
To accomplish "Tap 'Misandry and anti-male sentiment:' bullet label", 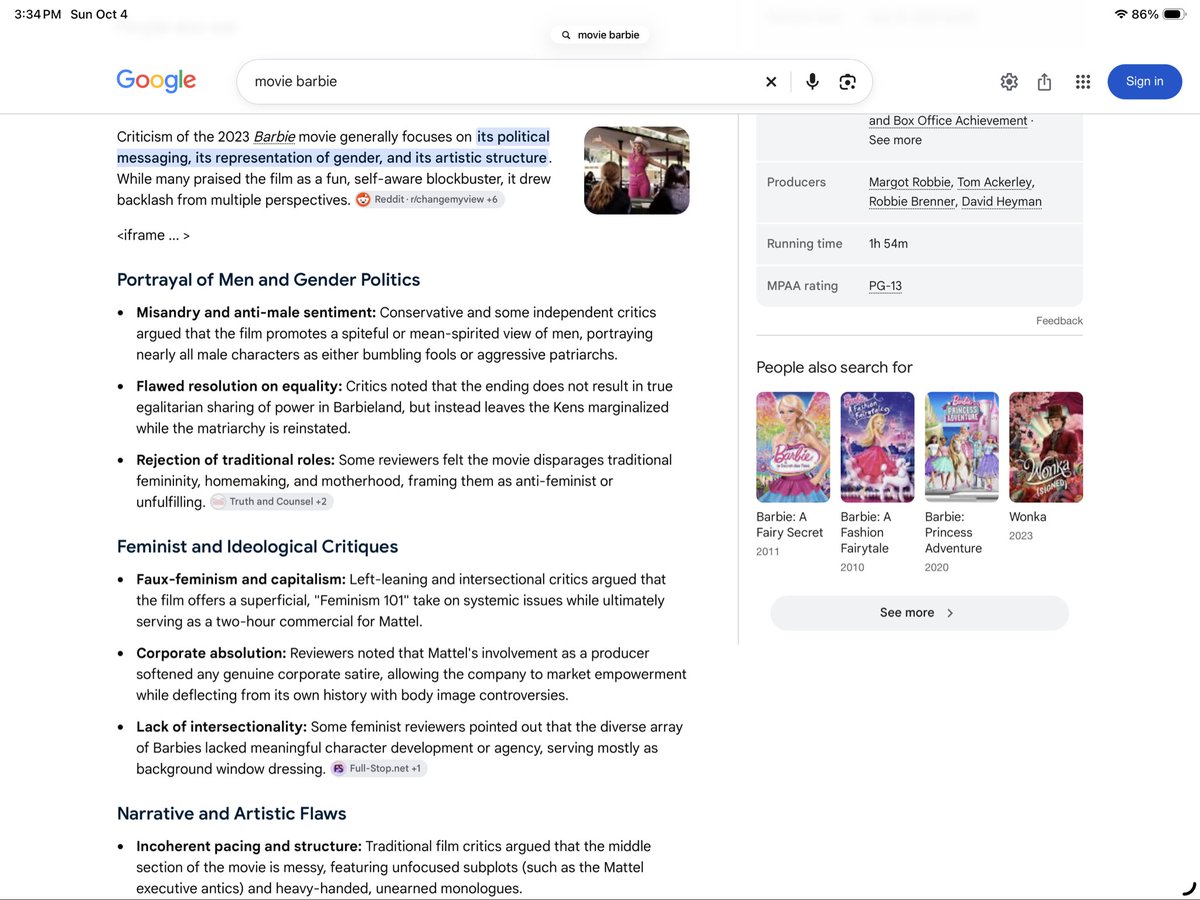I will click(256, 313).
